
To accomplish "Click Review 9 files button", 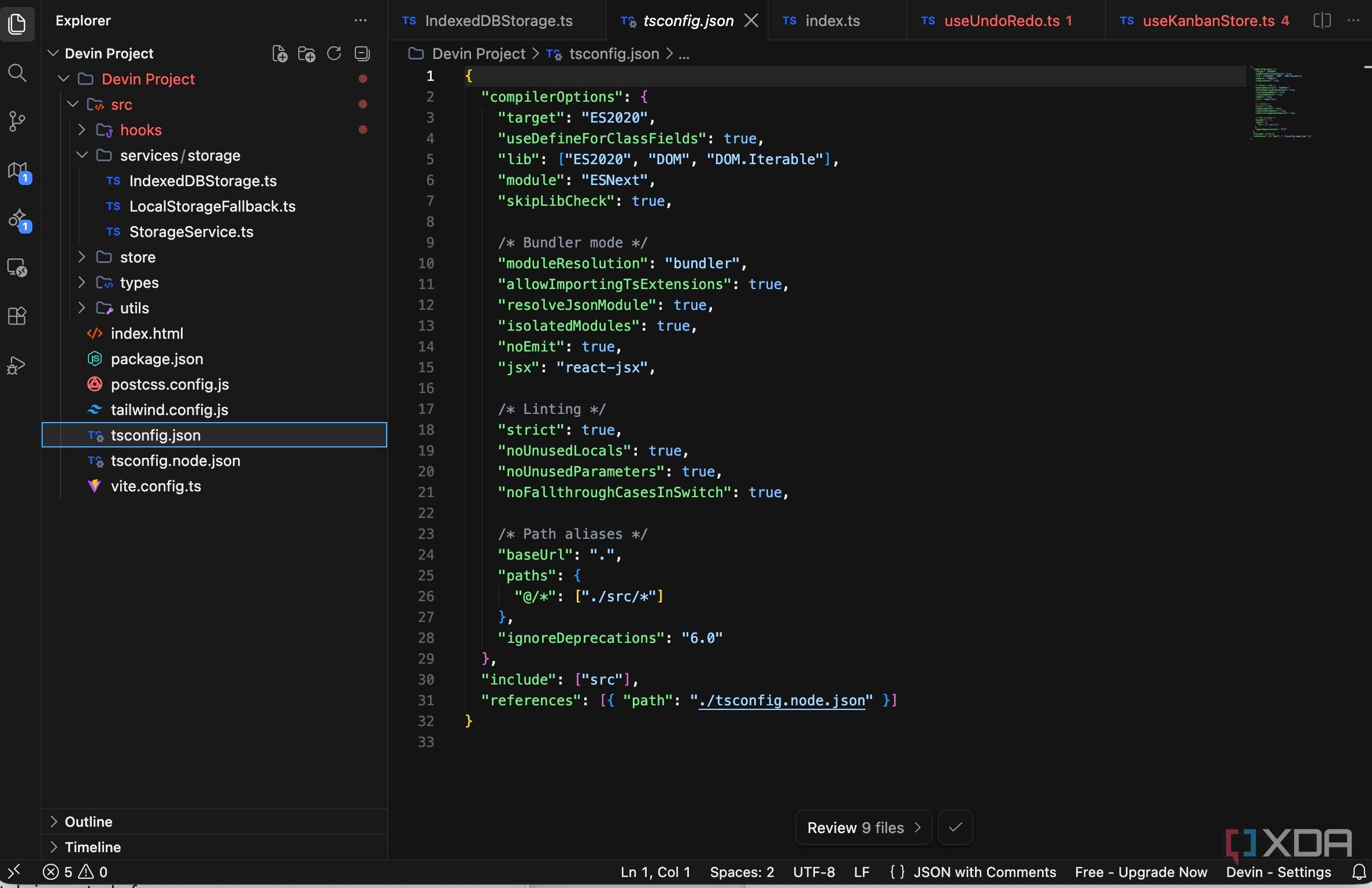I will click(x=863, y=827).
